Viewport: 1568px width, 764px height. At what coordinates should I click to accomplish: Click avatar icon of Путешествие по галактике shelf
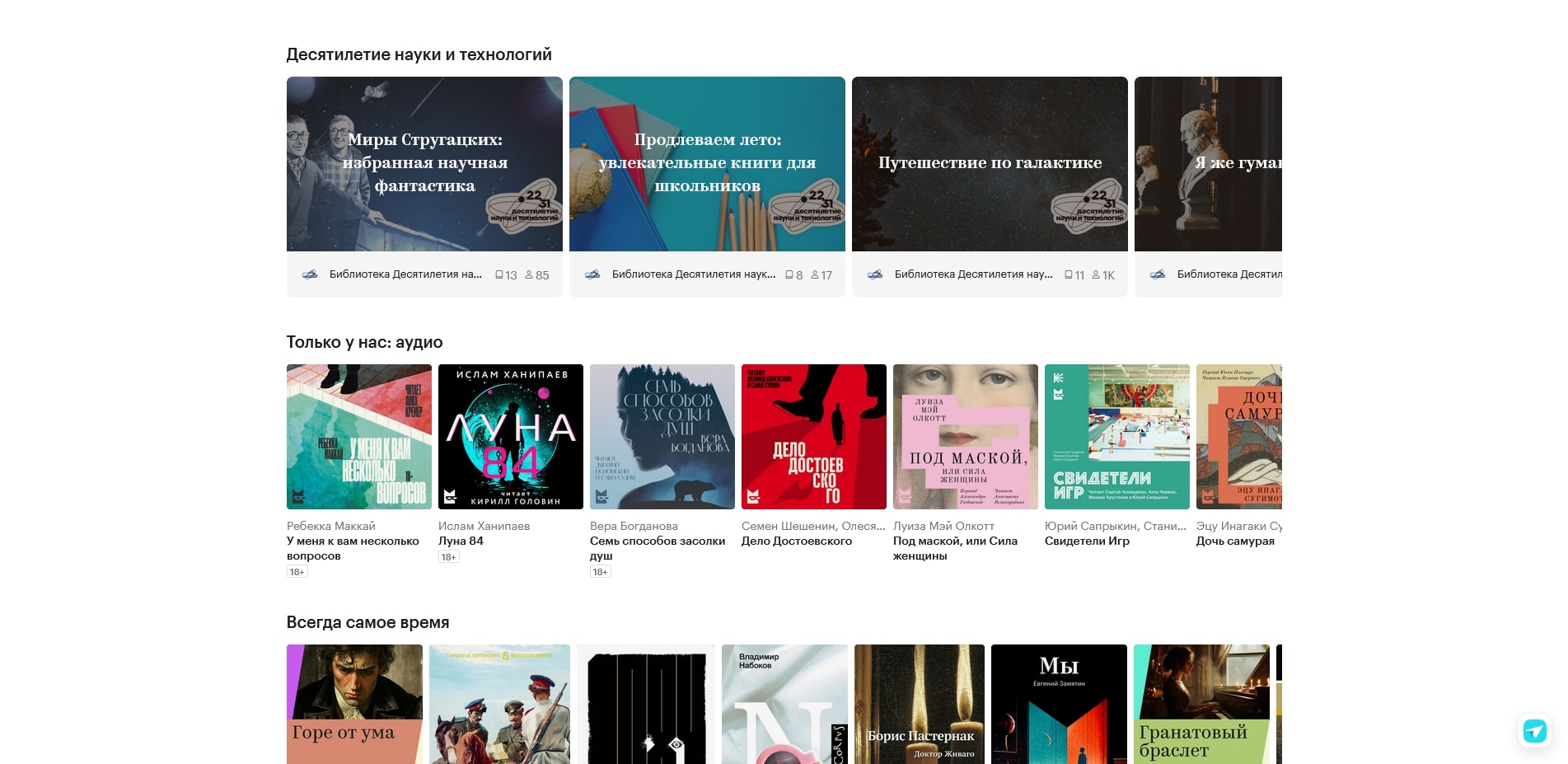pos(875,274)
